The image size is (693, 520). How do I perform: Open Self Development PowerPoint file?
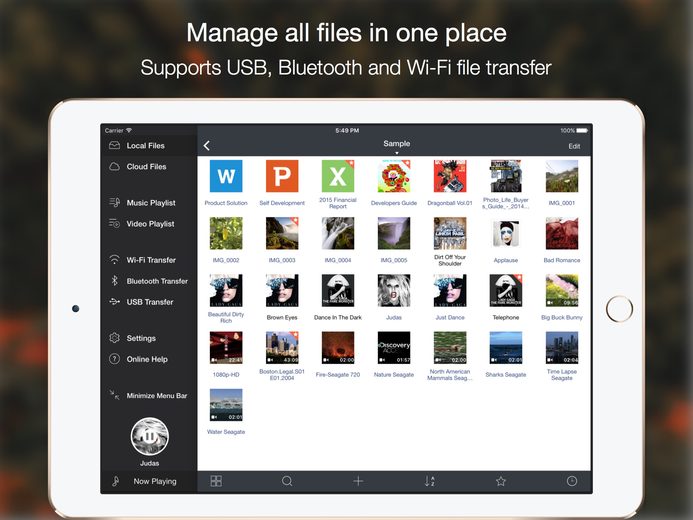click(282, 176)
